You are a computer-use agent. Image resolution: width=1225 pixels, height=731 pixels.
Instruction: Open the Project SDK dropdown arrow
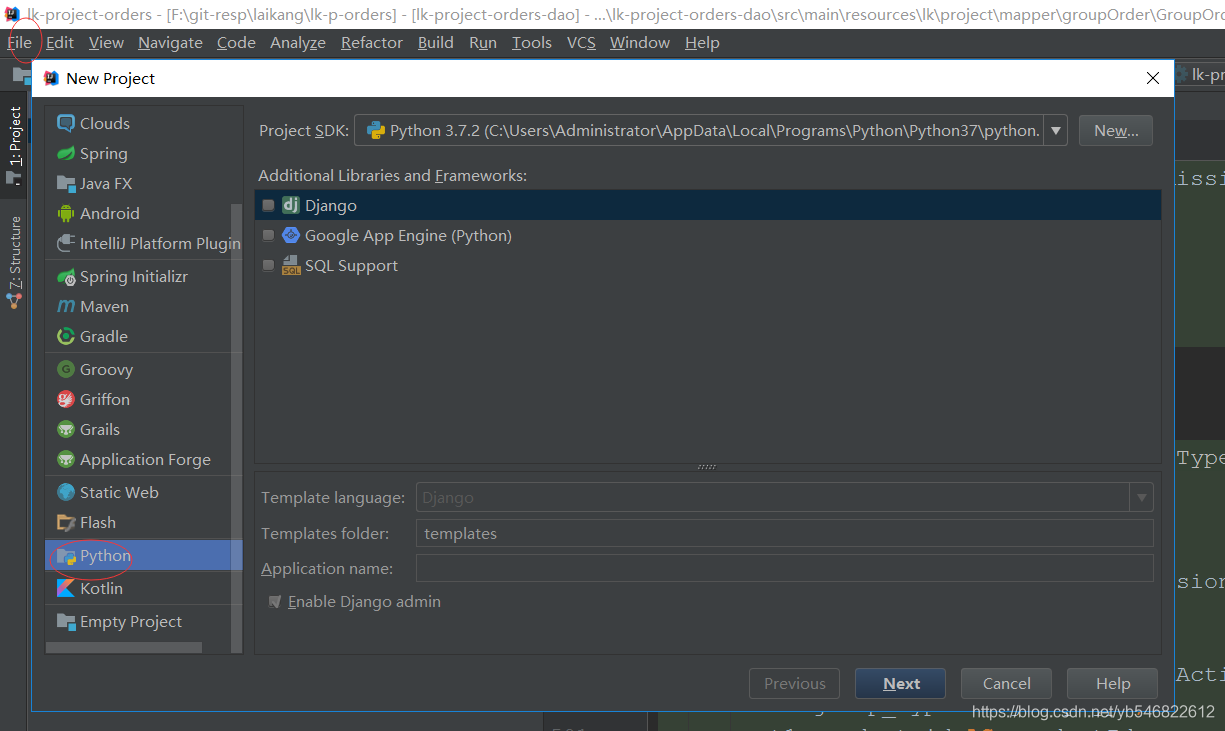pyautogui.click(x=1056, y=131)
